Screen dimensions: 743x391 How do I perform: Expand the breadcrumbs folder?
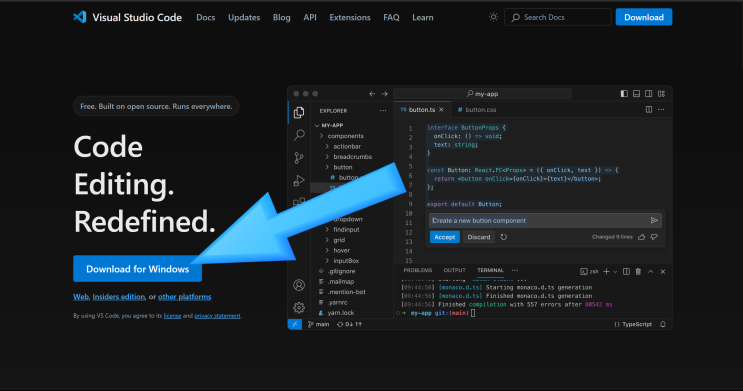click(327, 157)
